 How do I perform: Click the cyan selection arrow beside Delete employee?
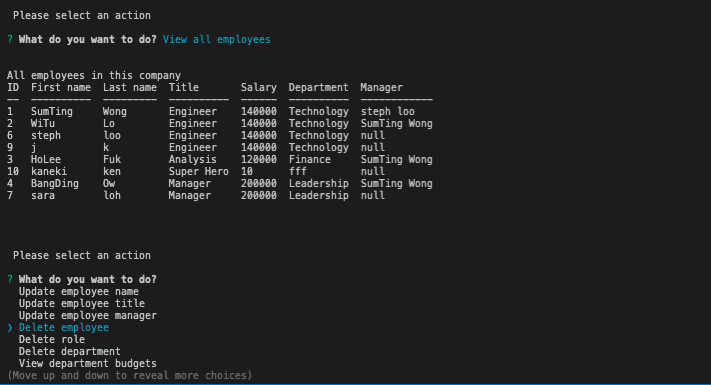[10, 327]
